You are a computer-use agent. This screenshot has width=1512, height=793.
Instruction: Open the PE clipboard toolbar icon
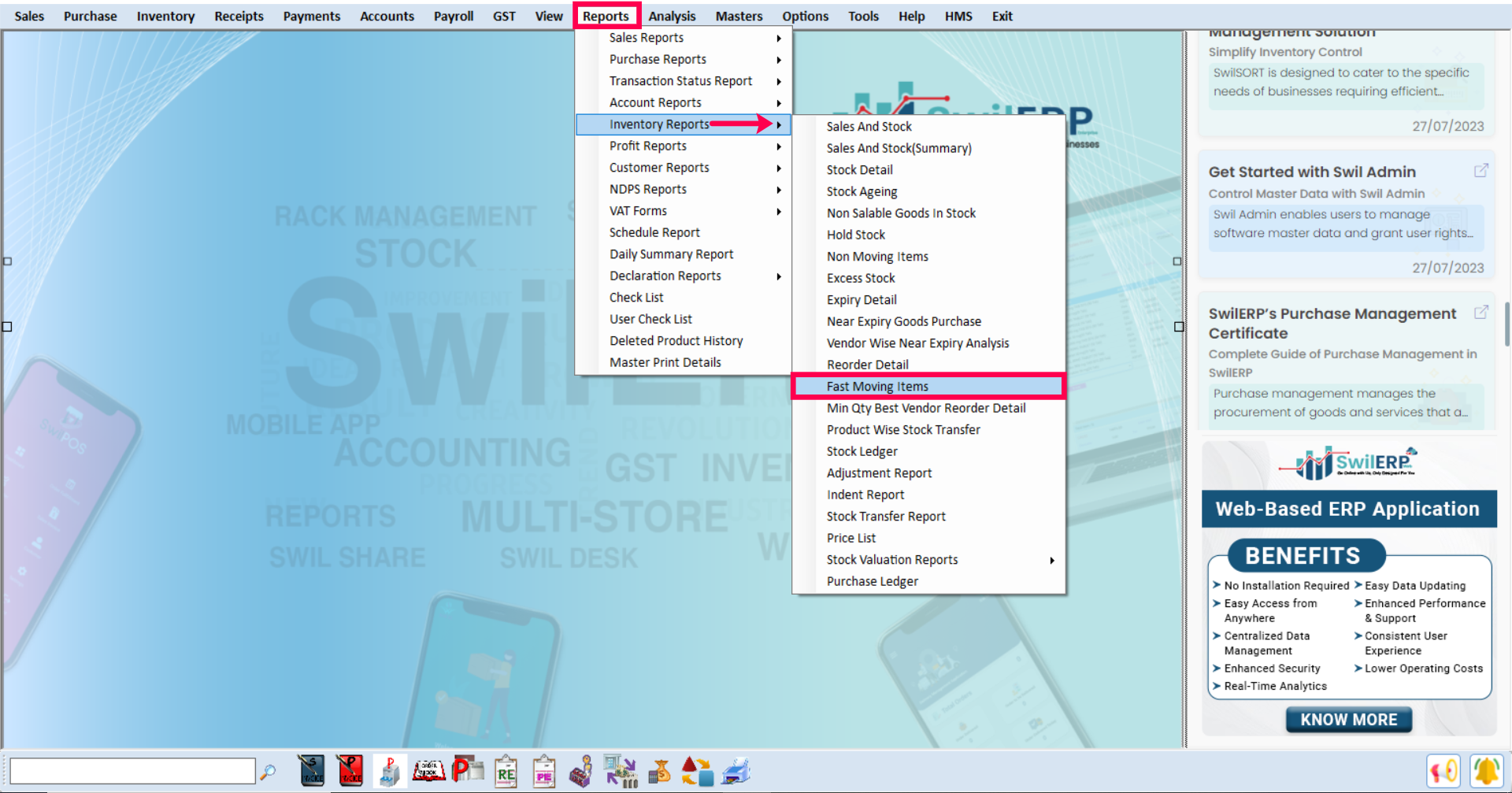coord(544,772)
